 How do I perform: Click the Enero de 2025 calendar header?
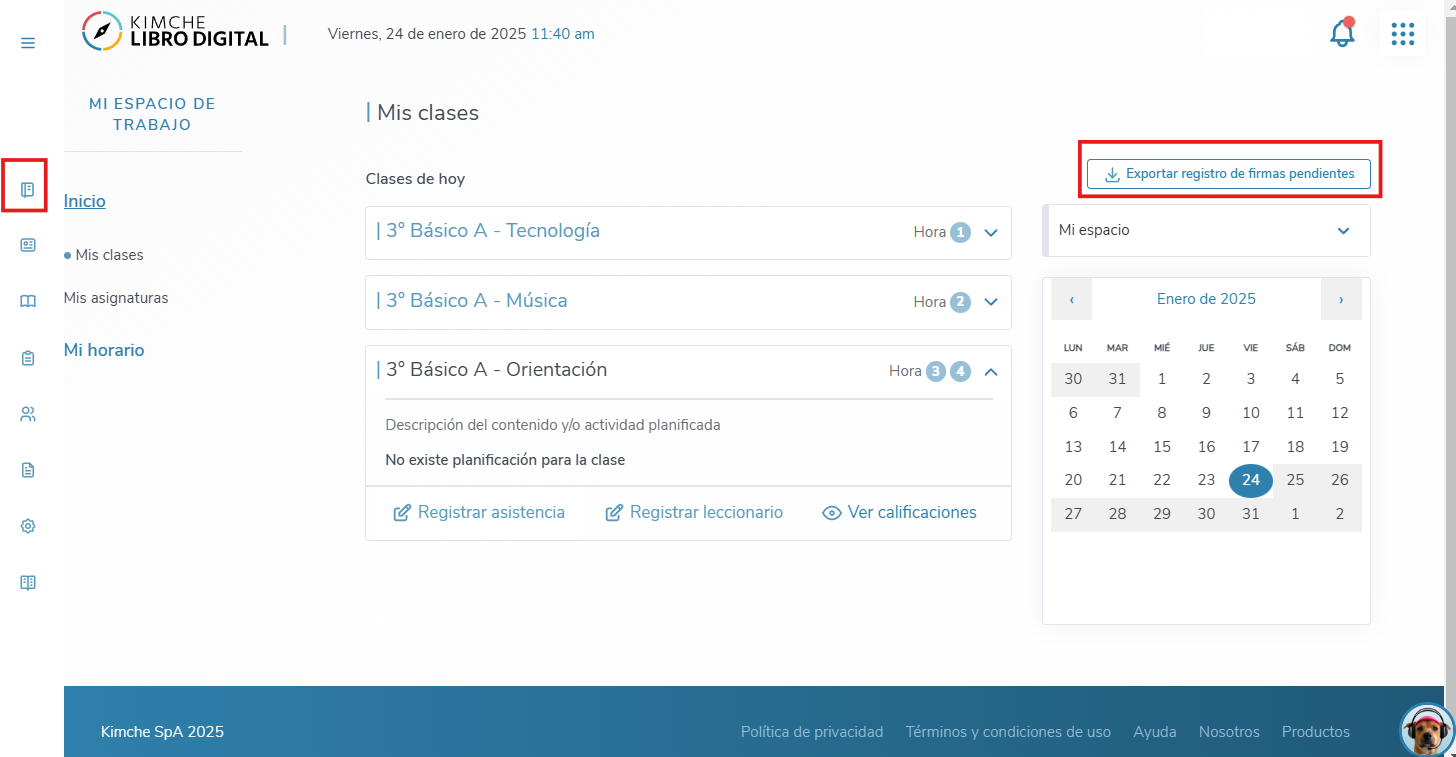1206,299
